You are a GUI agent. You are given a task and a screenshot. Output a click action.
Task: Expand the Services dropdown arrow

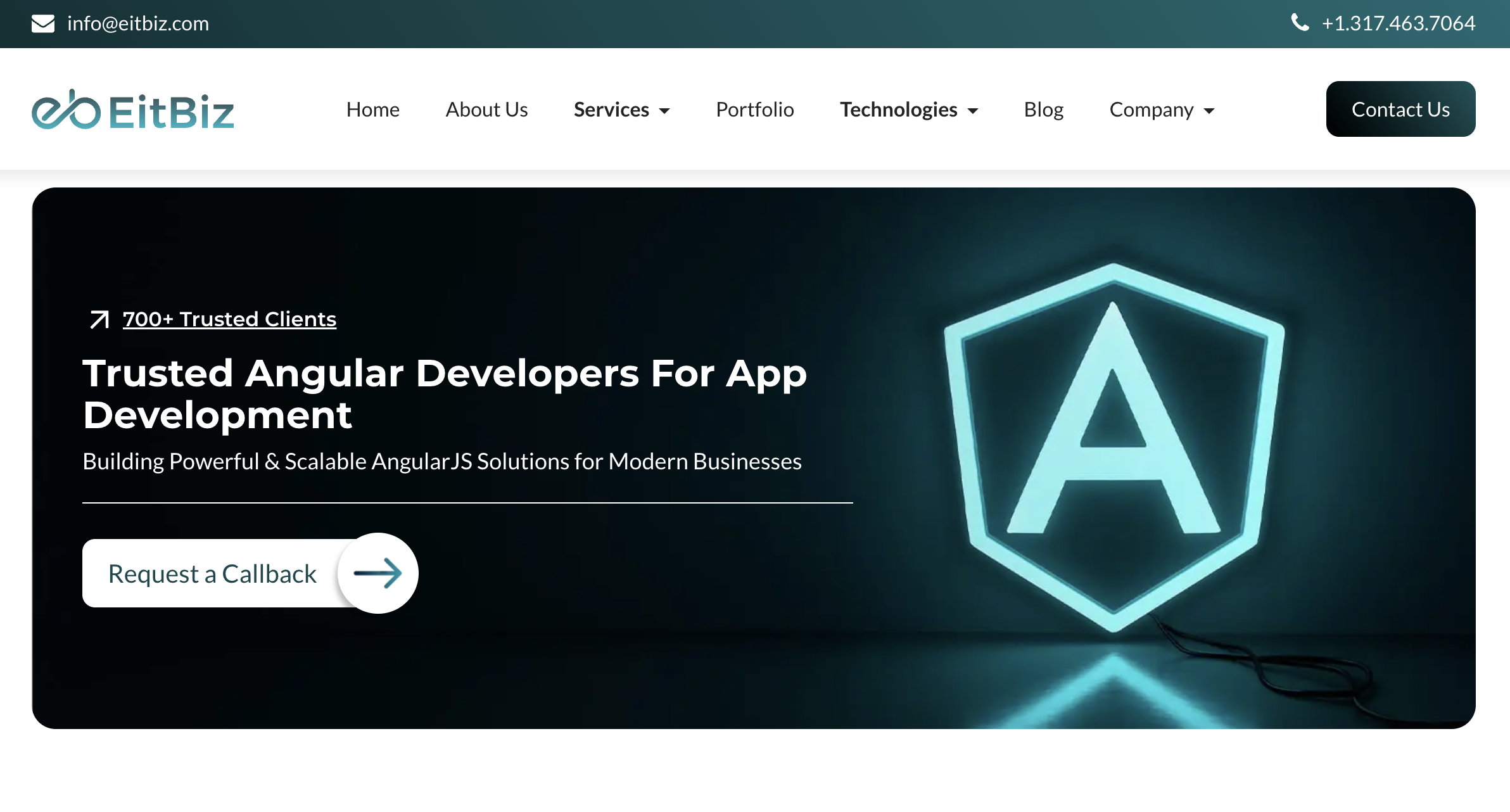(664, 111)
